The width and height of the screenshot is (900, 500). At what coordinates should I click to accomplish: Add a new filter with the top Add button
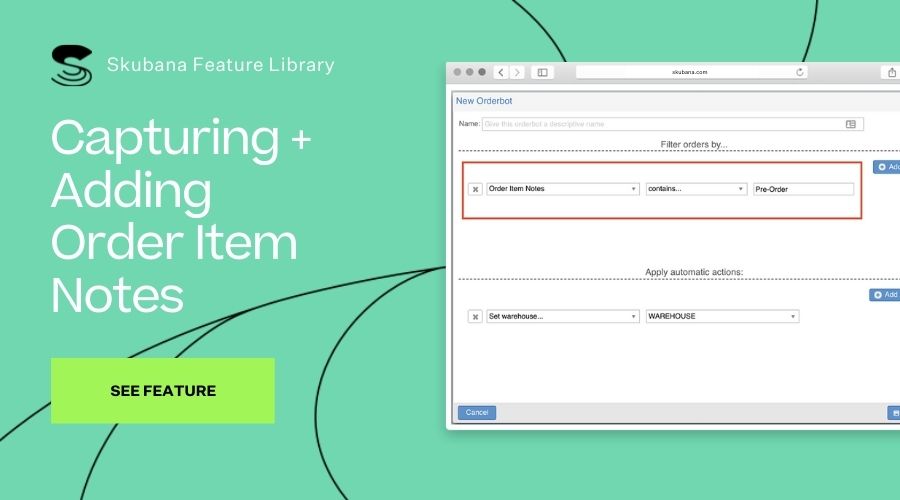[887, 167]
